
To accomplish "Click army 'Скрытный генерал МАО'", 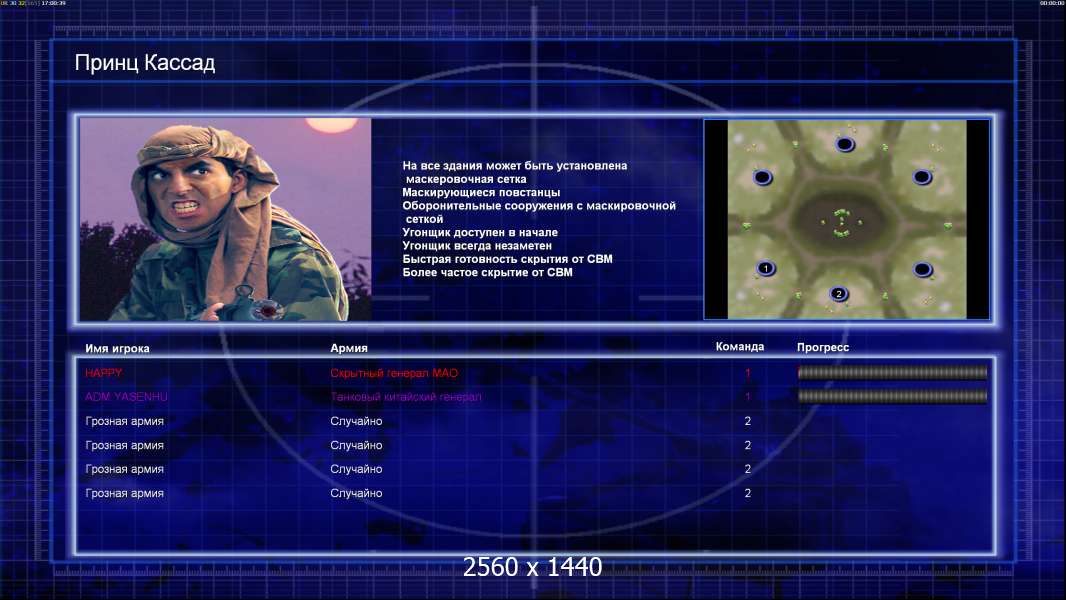I will click(x=394, y=373).
